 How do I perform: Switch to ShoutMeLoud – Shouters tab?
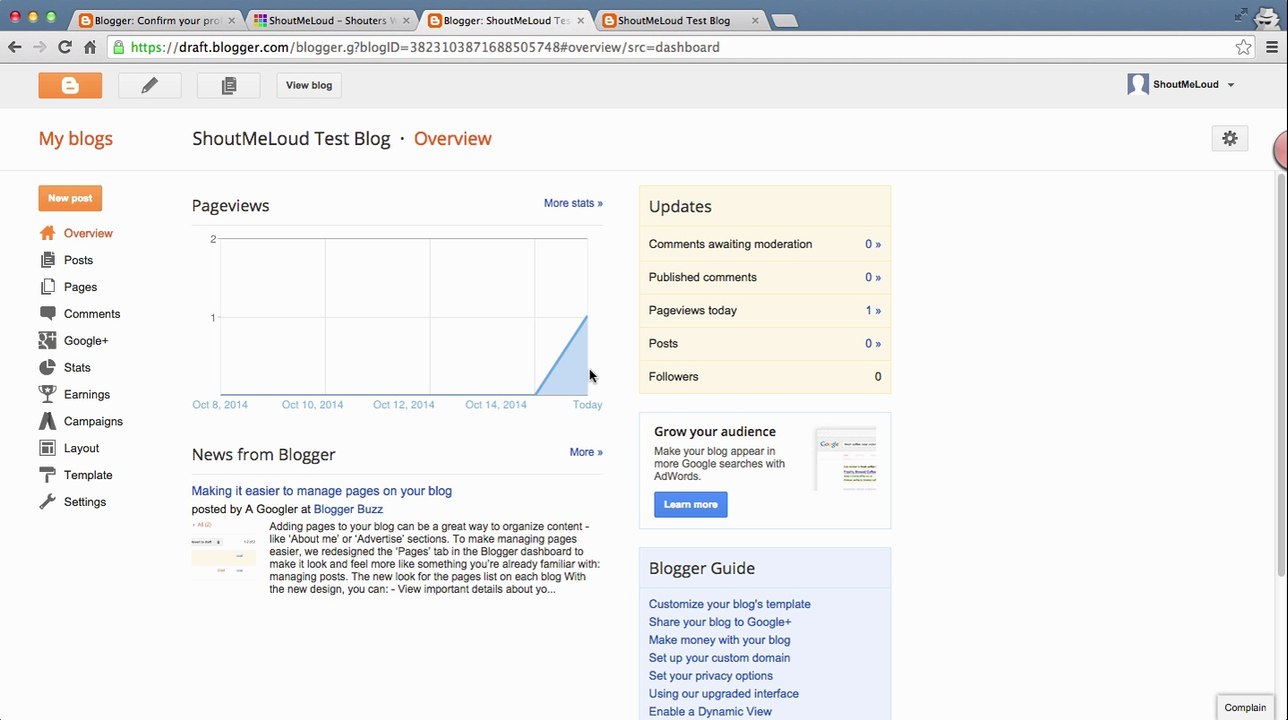pyautogui.click(x=333, y=20)
